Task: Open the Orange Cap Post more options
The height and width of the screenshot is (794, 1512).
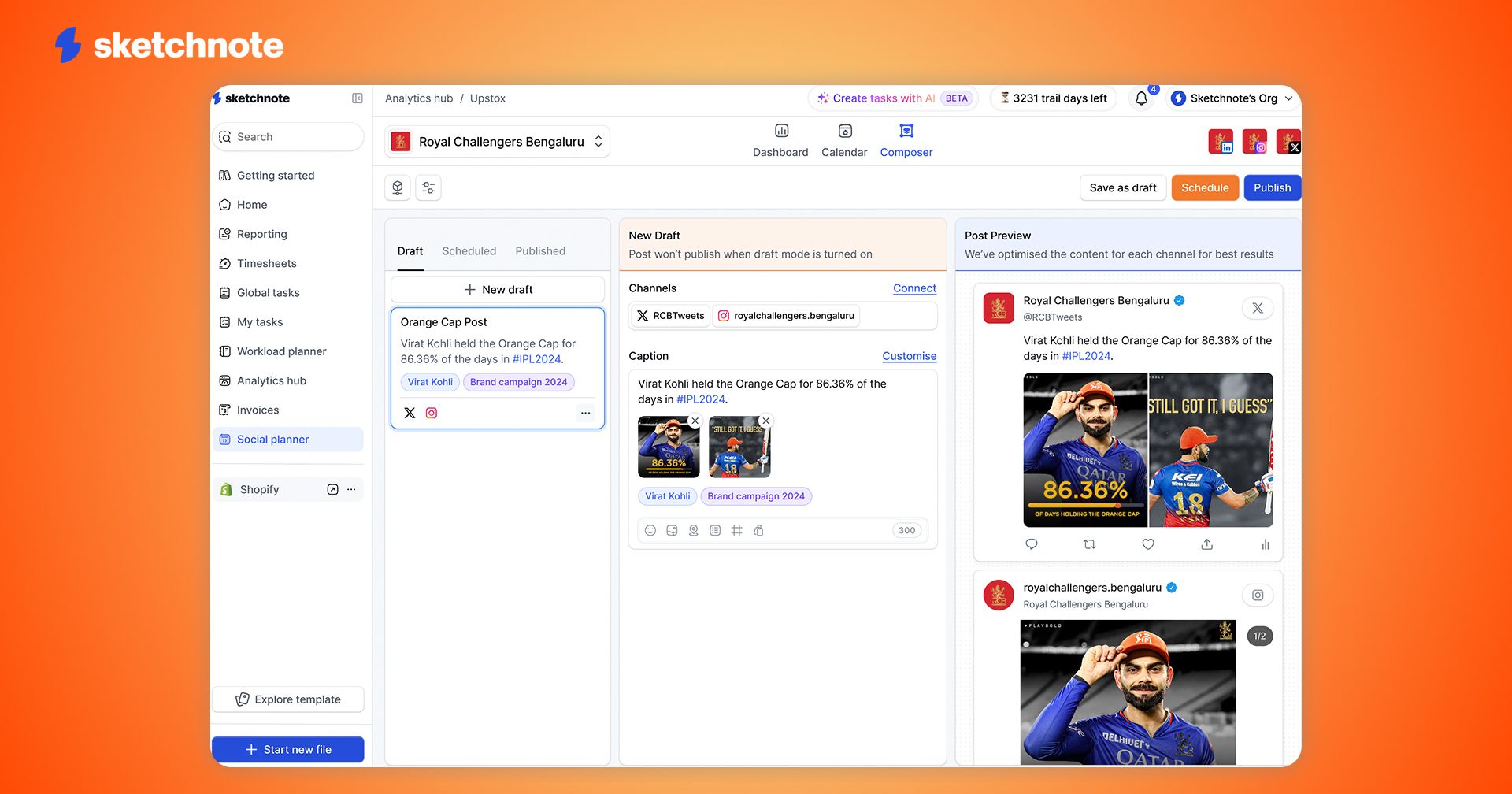Action: [585, 413]
